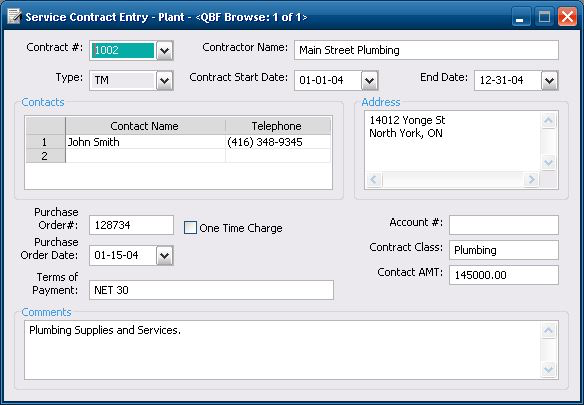Maximize the Service Contract Entry window
Image resolution: width=584 pixels, height=405 pixels.
(x=544, y=17)
